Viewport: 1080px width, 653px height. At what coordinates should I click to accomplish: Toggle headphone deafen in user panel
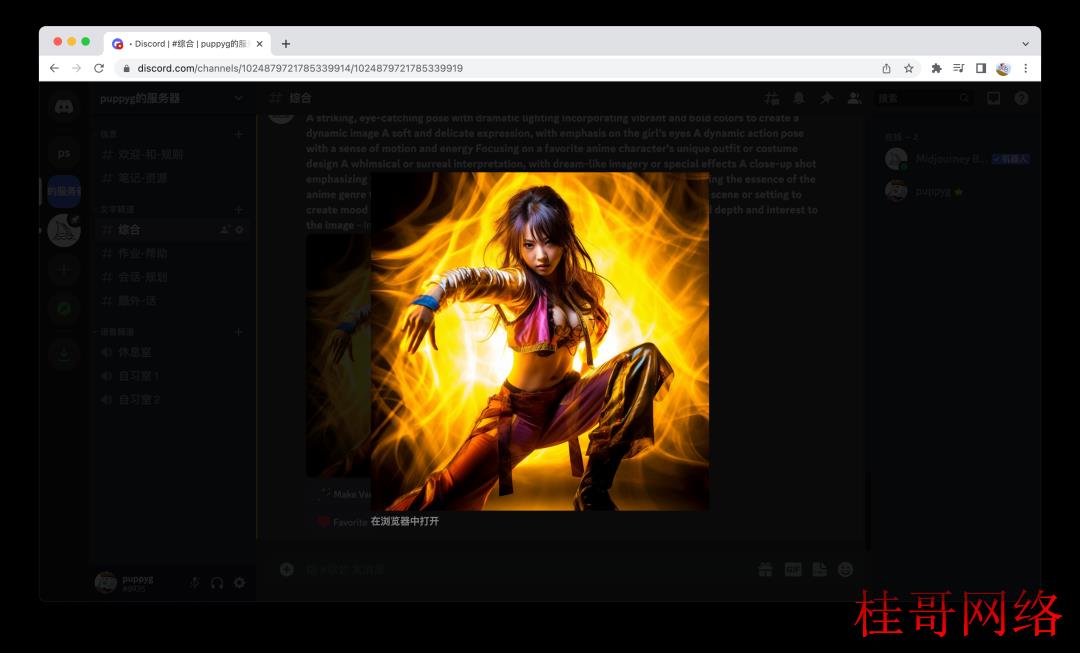tap(217, 583)
